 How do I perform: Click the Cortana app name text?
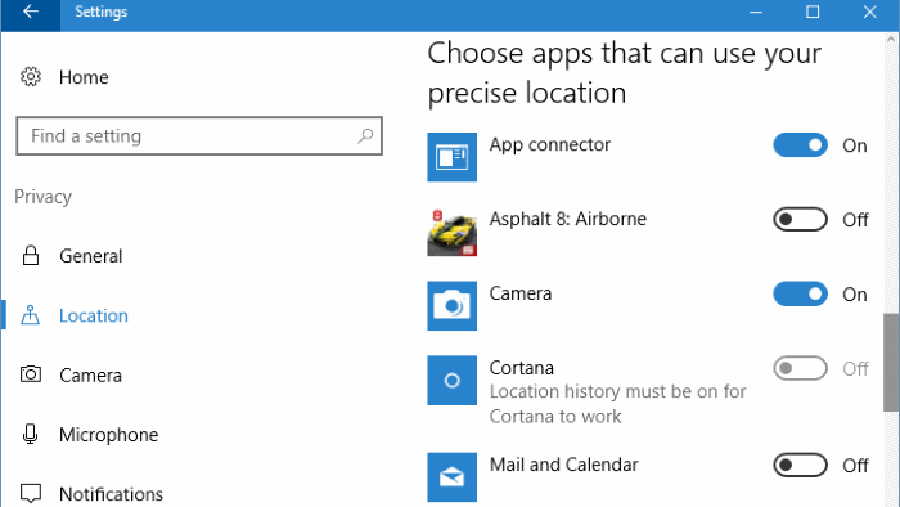pos(521,367)
